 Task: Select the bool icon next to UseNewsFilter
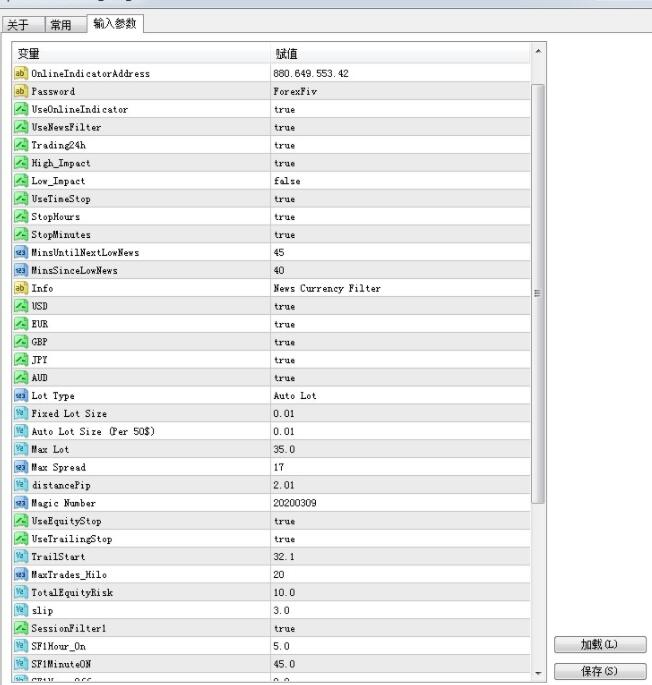point(21,127)
